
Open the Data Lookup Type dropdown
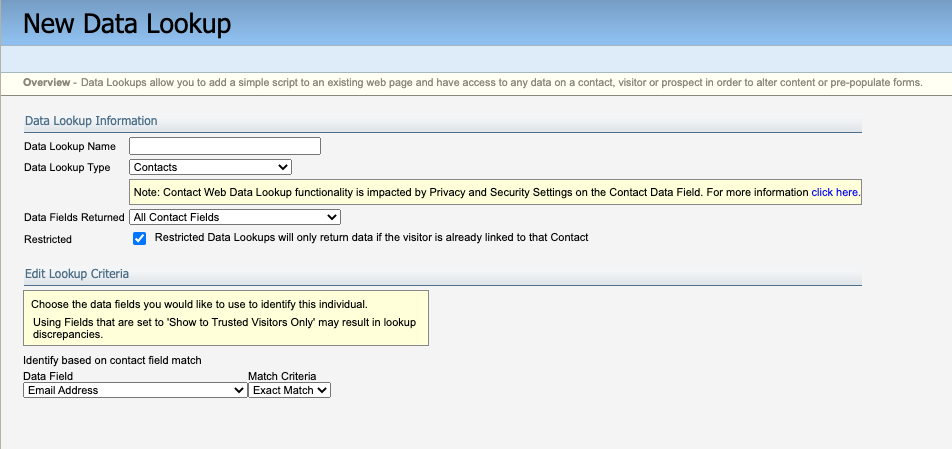(x=210, y=167)
